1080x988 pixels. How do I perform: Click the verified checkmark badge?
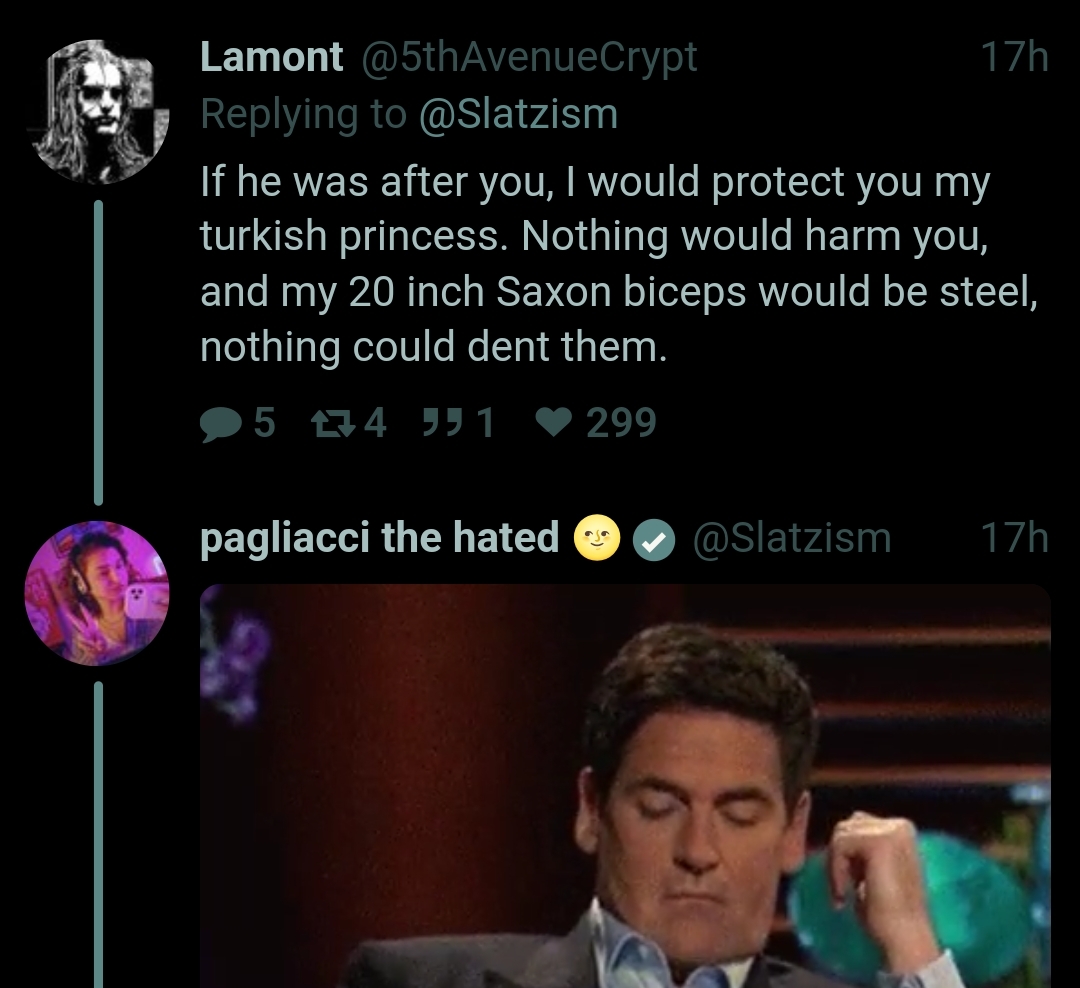(x=654, y=539)
